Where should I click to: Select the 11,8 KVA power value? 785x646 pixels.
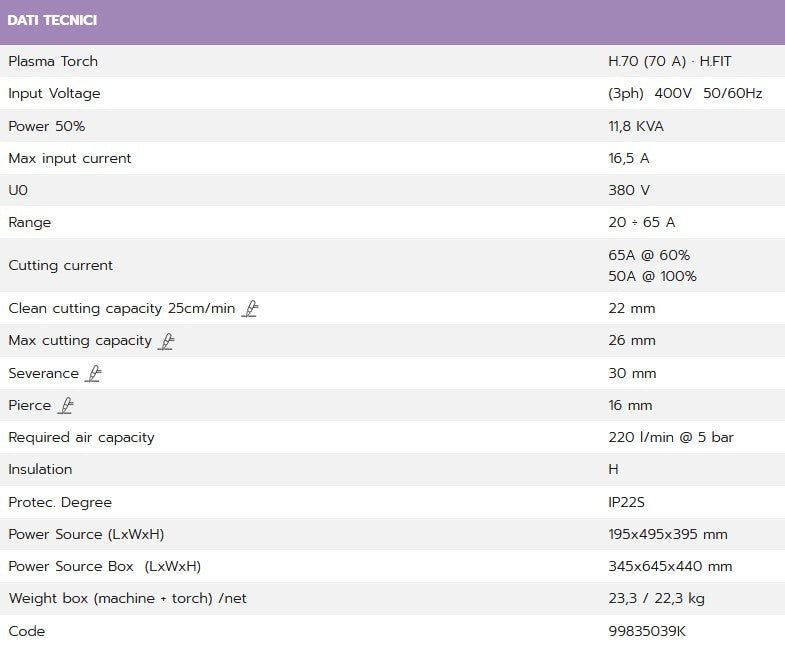coord(635,126)
